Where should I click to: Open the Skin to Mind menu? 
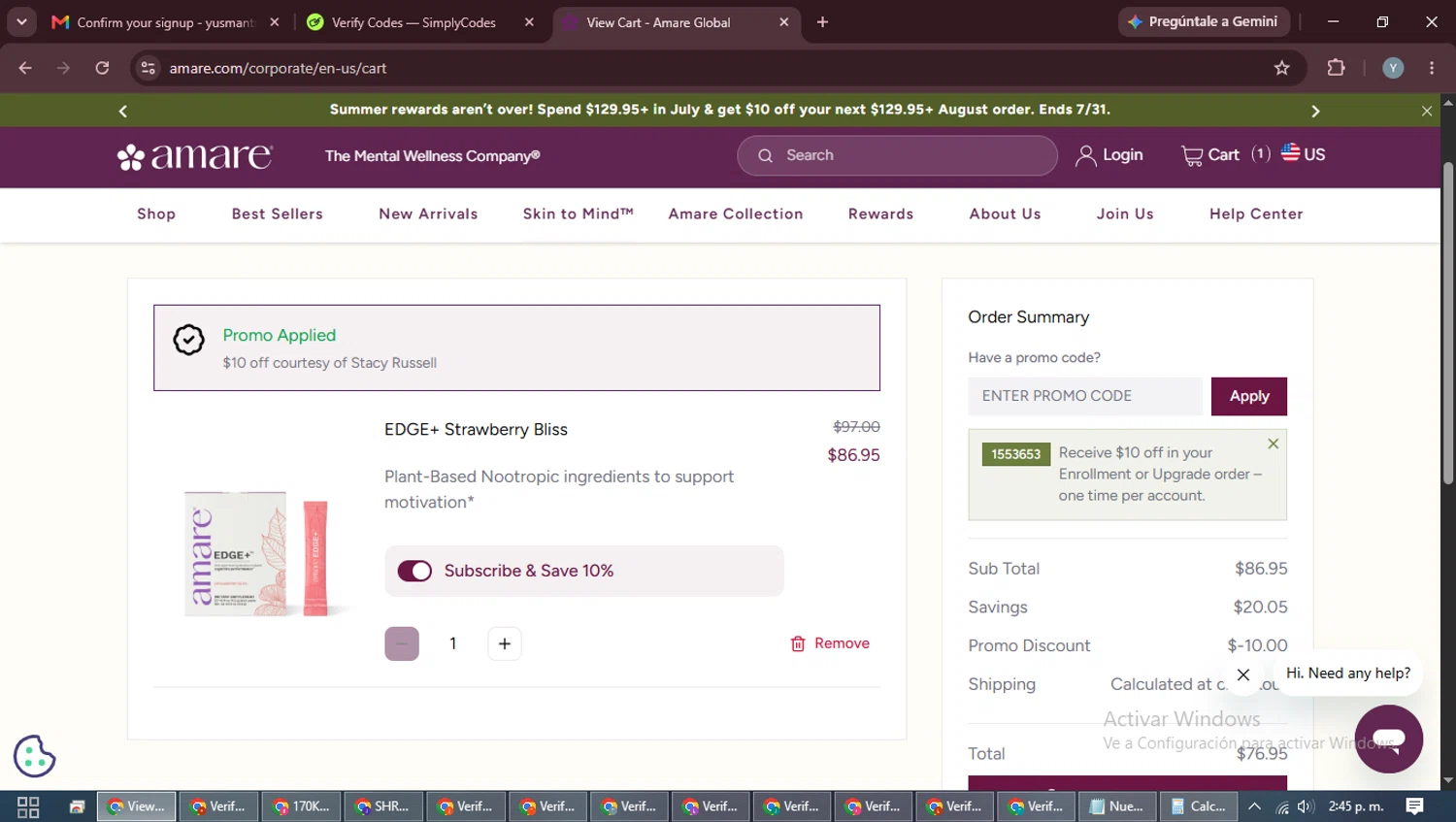[x=579, y=214]
